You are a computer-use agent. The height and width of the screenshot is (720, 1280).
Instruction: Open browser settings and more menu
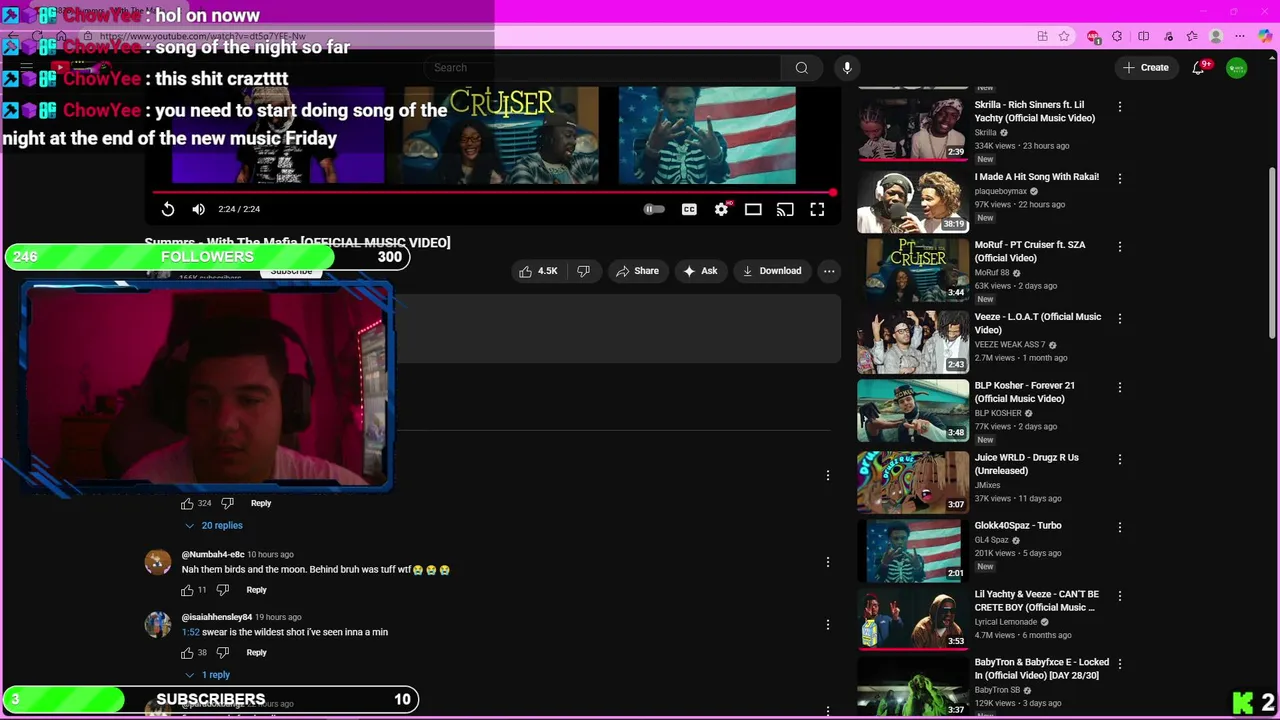pyautogui.click(x=1240, y=36)
